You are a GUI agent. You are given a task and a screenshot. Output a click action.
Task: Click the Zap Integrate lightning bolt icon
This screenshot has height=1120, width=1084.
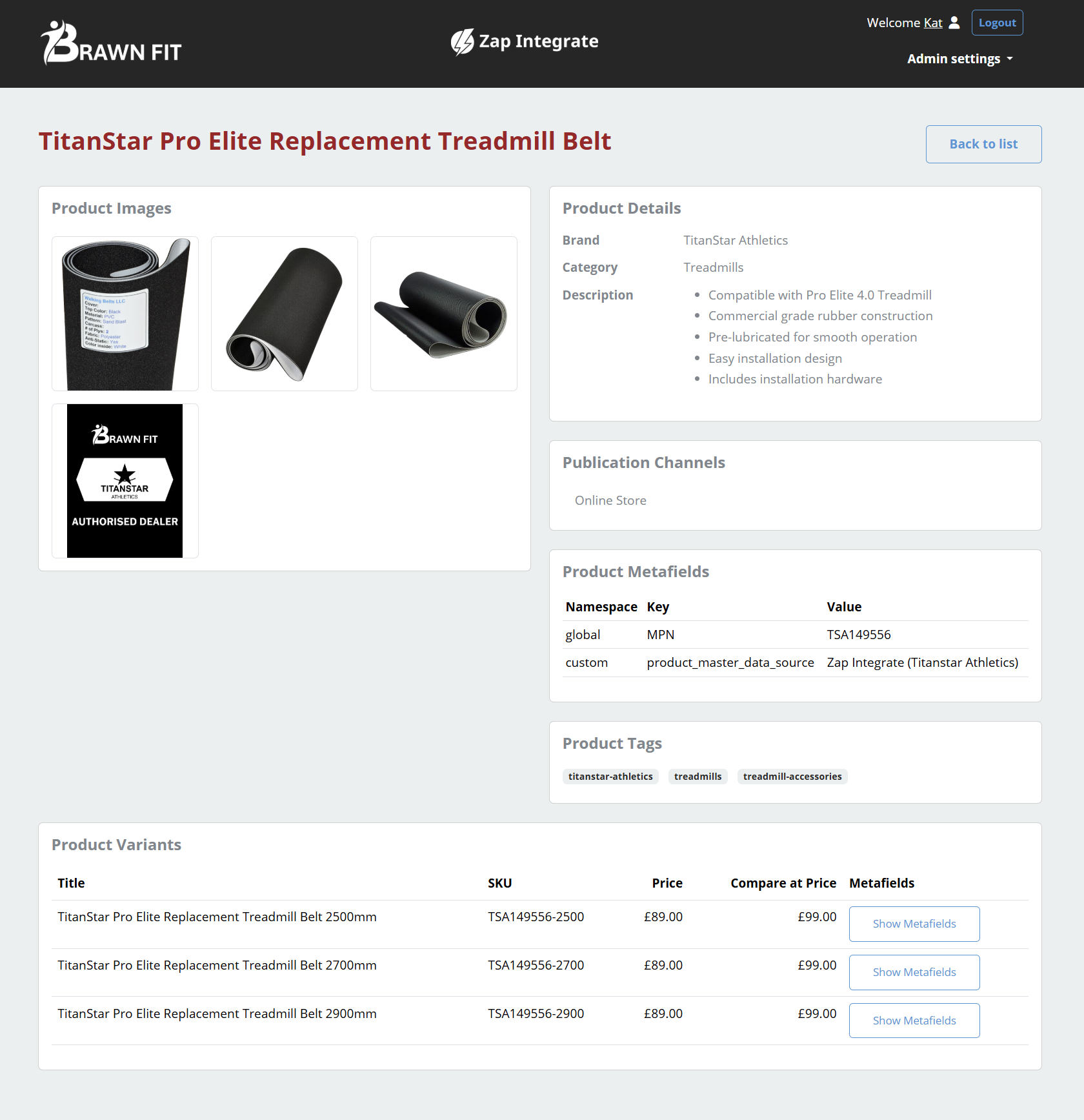click(462, 42)
